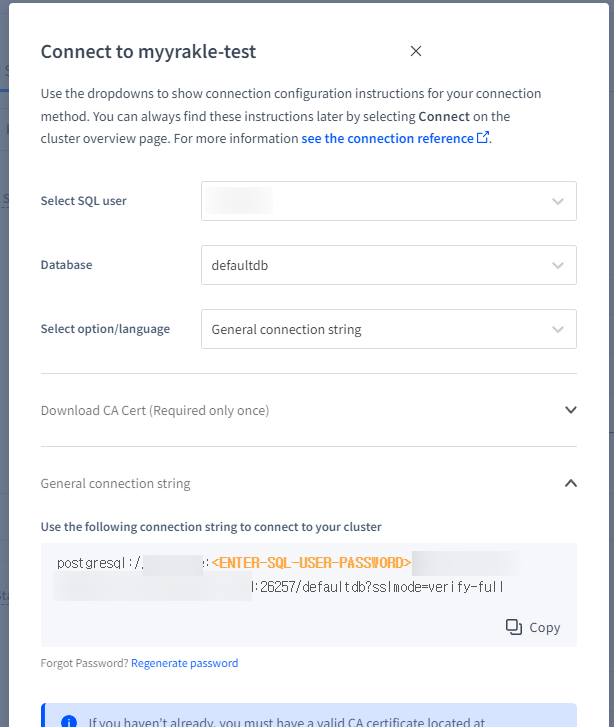Image resolution: width=614 pixels, height=727 pixels.
Task: Click chevron arrow in Select SQL user field
Action: (558, 201)
